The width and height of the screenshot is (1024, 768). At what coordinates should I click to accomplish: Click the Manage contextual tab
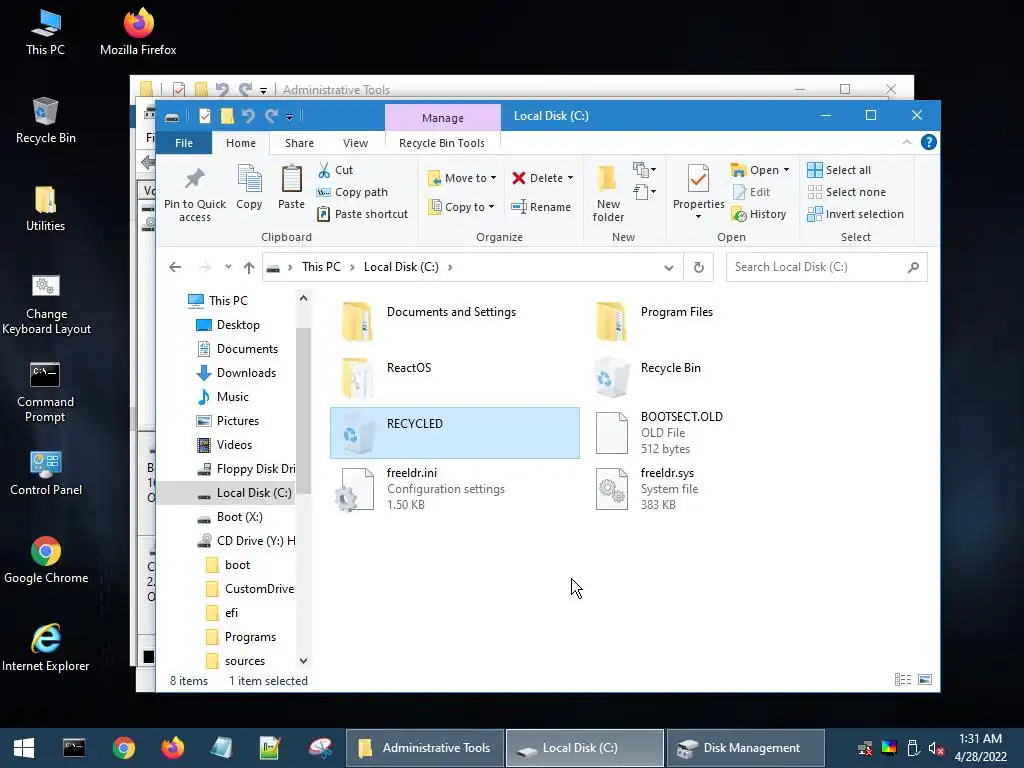[x=443, y=118]
